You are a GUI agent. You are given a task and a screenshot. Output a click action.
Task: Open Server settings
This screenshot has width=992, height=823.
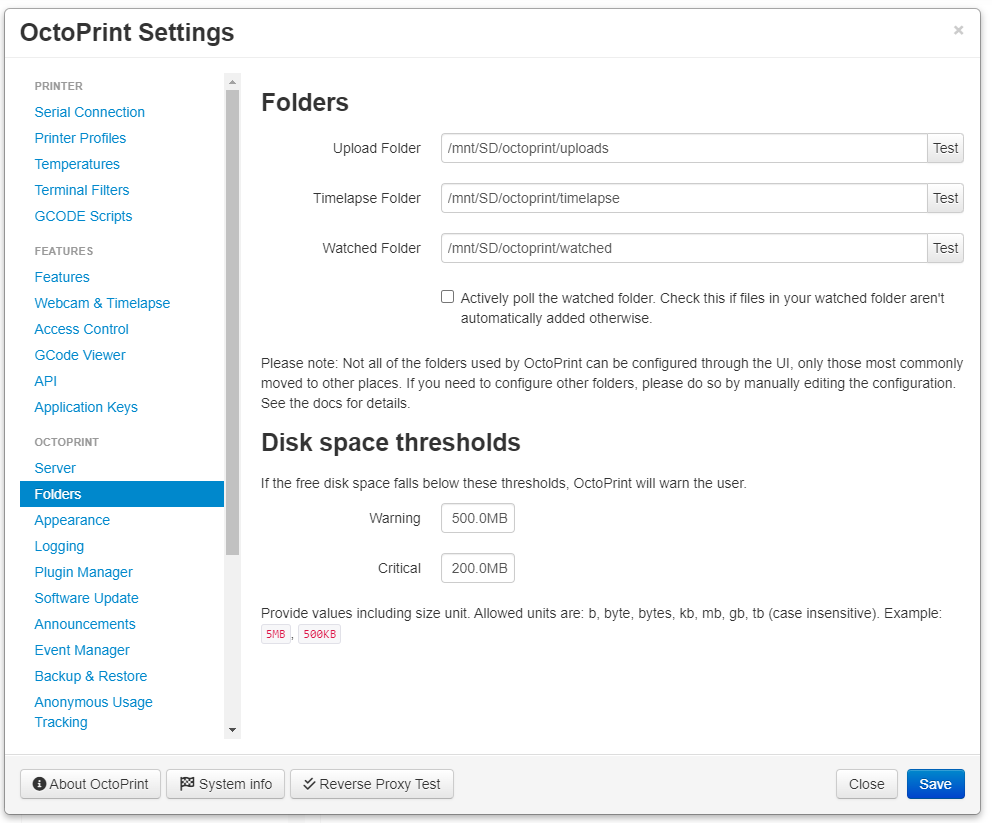[55, 468]
